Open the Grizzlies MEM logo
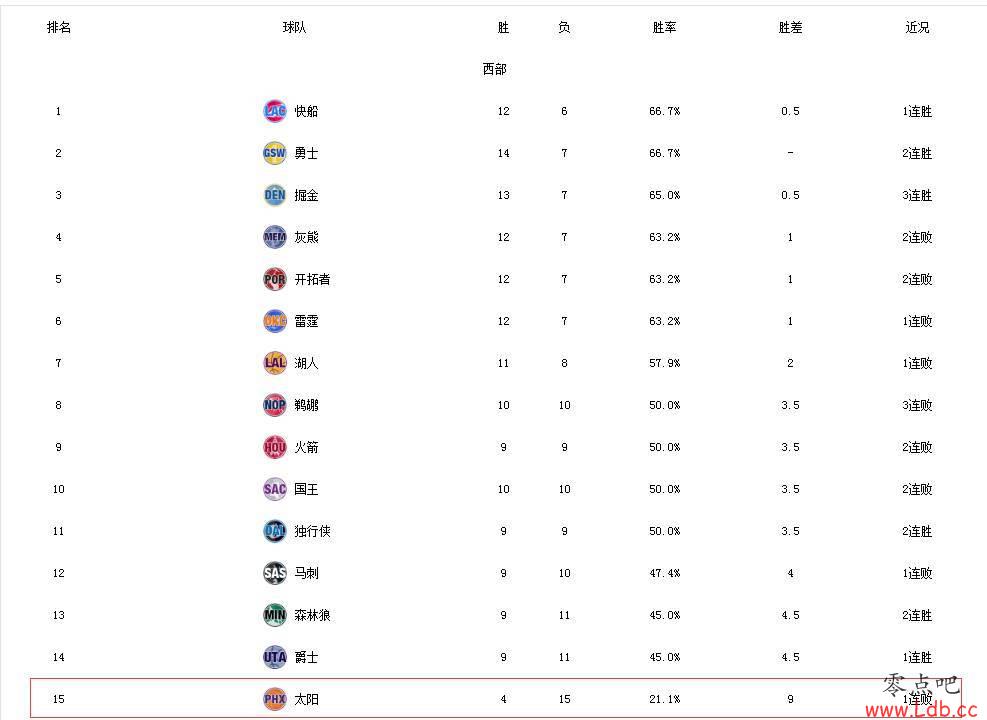This screenshot has width=987, height=720. coord(274,237)
